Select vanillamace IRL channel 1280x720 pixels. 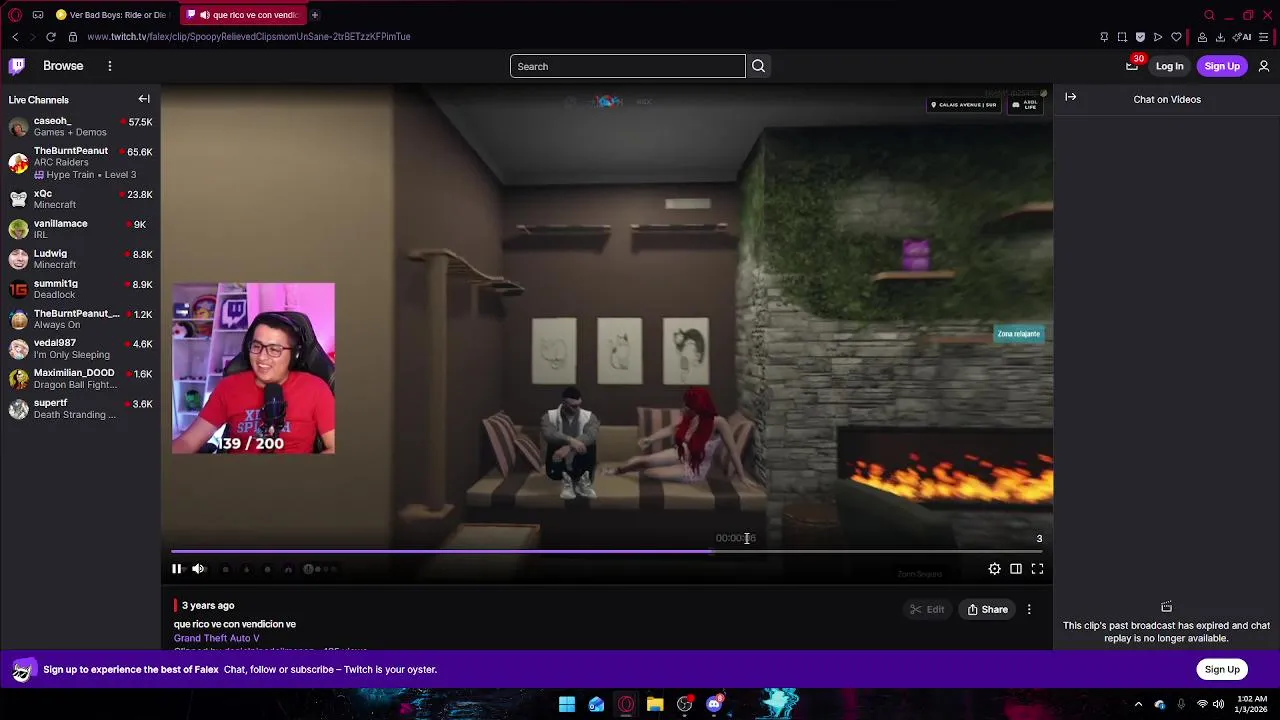point(80,229)
